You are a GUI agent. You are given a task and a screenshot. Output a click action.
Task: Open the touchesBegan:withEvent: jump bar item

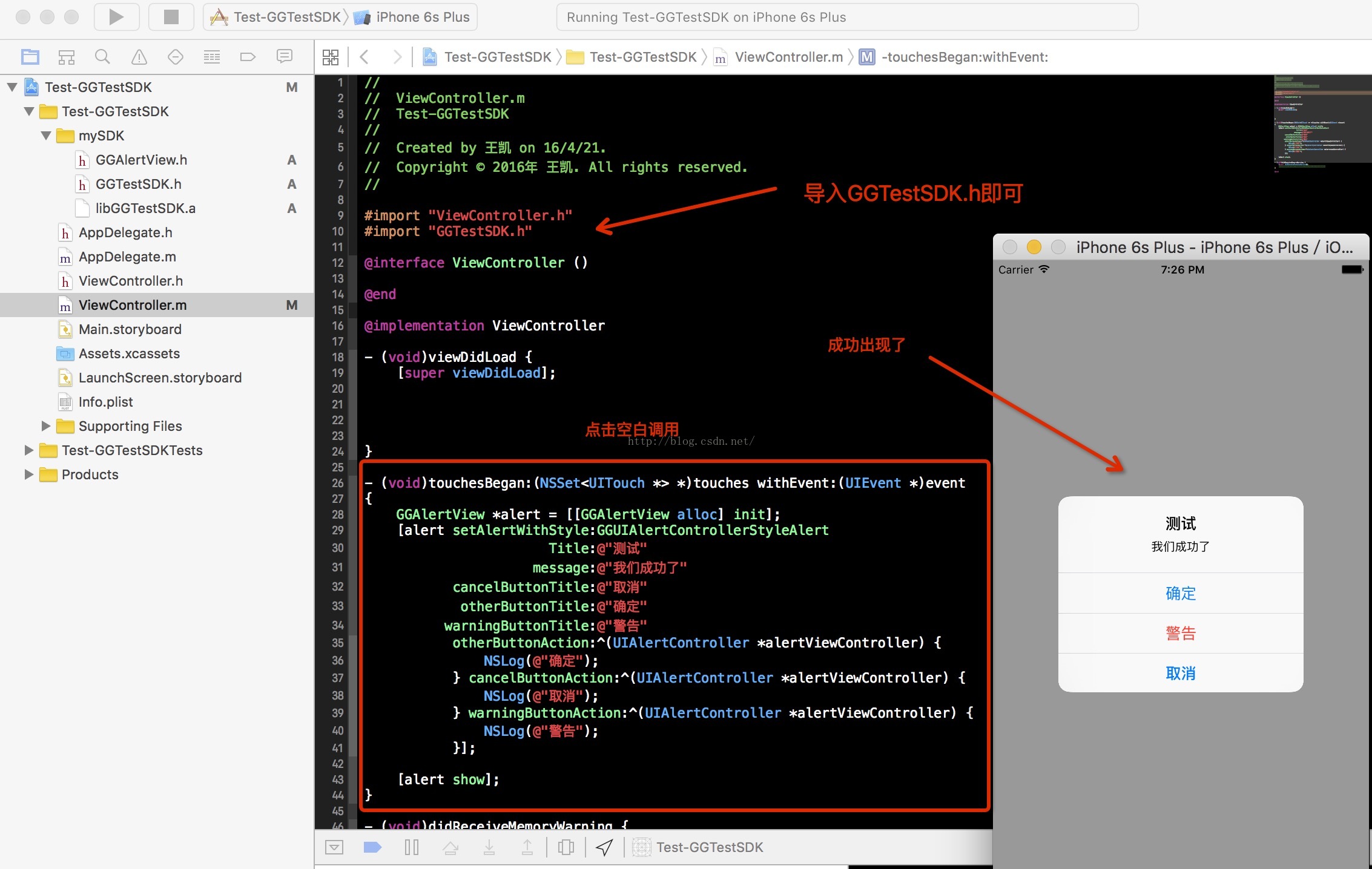tap(964, 57)
